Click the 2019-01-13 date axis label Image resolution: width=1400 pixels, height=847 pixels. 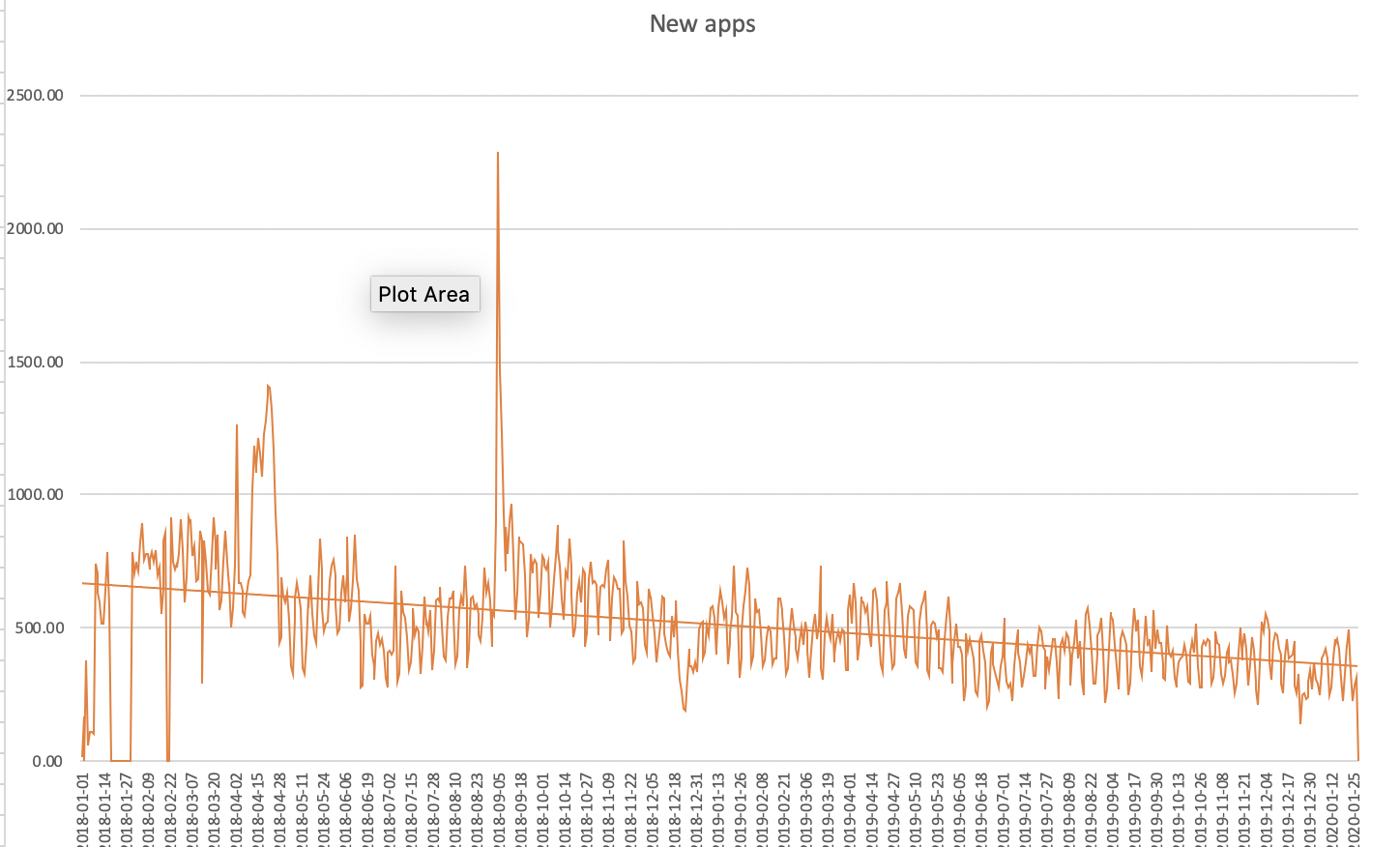click(719, 808)
